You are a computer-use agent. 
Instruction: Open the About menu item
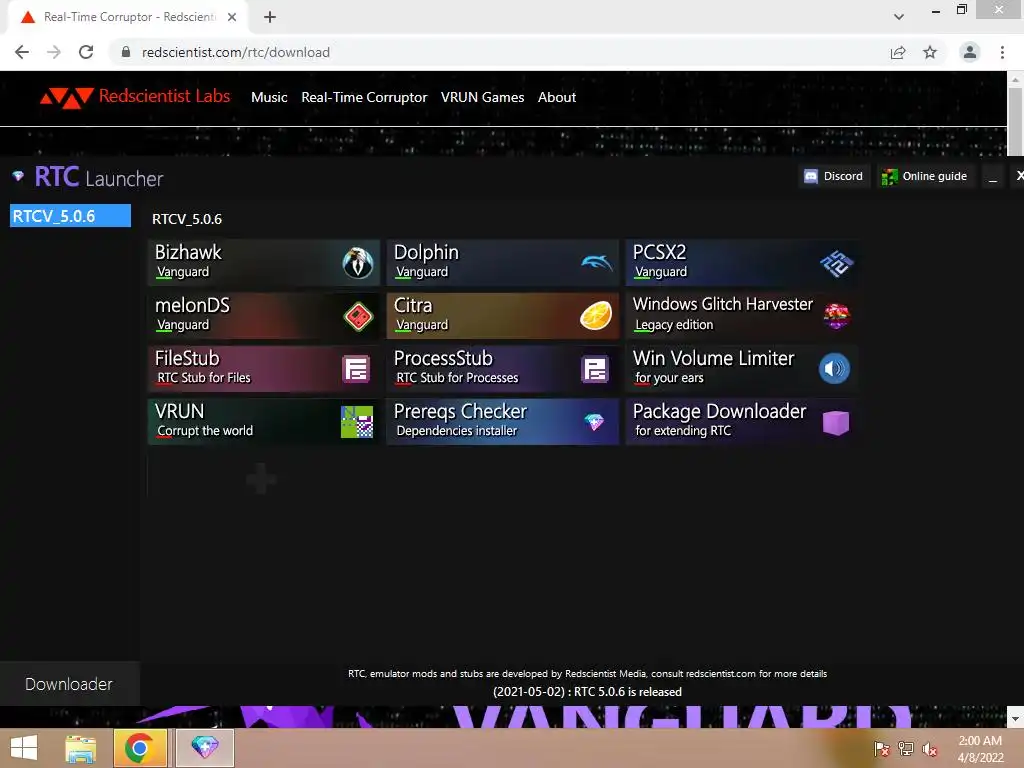coord(556,97)
